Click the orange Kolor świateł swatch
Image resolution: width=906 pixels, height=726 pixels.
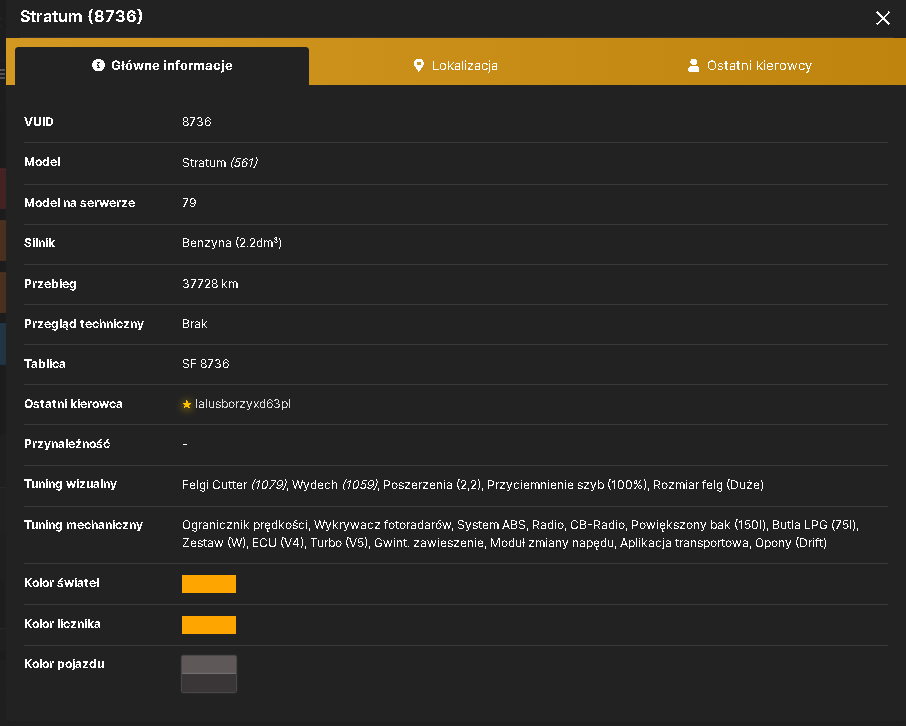click(x=209, y=584)
